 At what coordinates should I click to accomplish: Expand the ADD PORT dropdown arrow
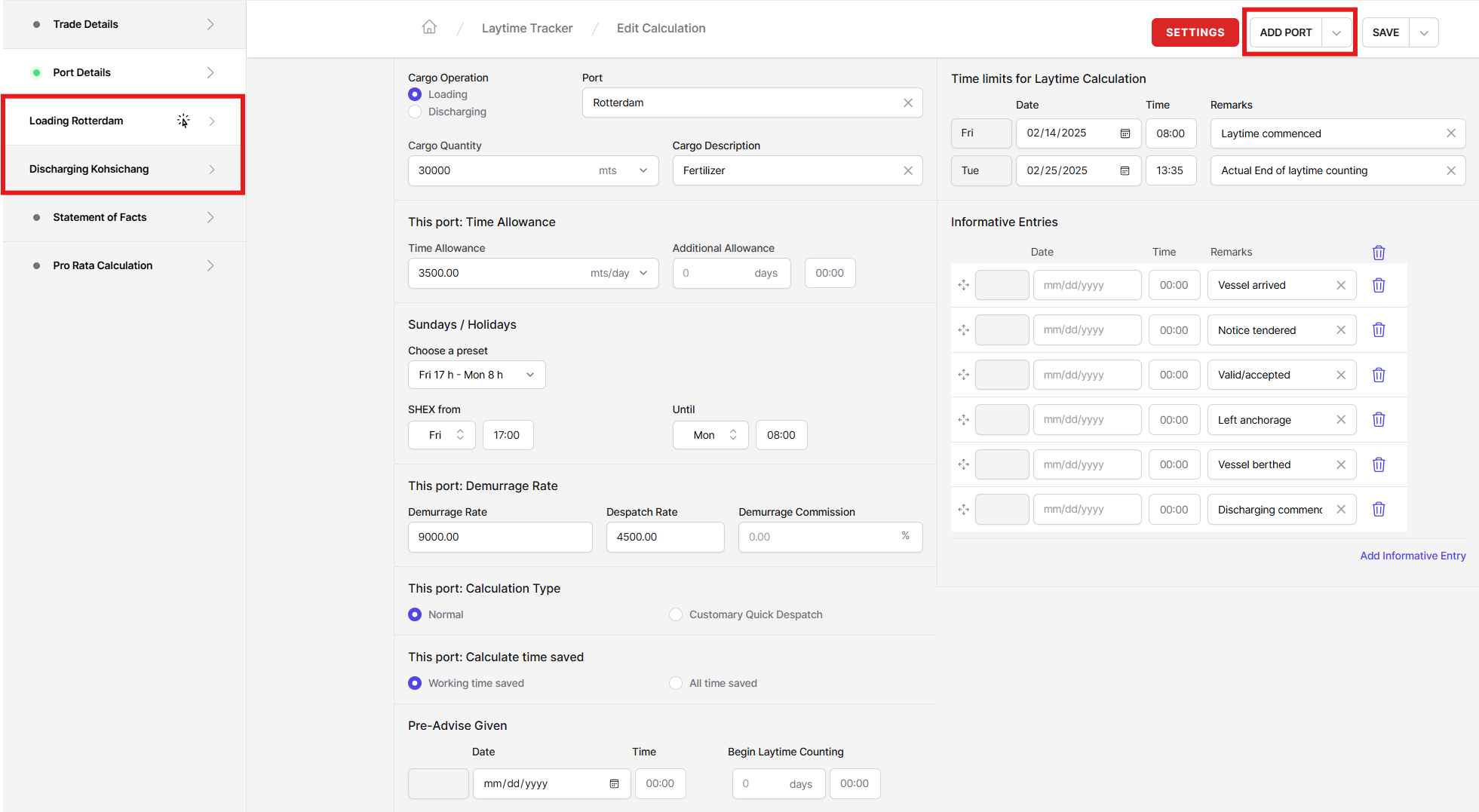click(1336, 32)
